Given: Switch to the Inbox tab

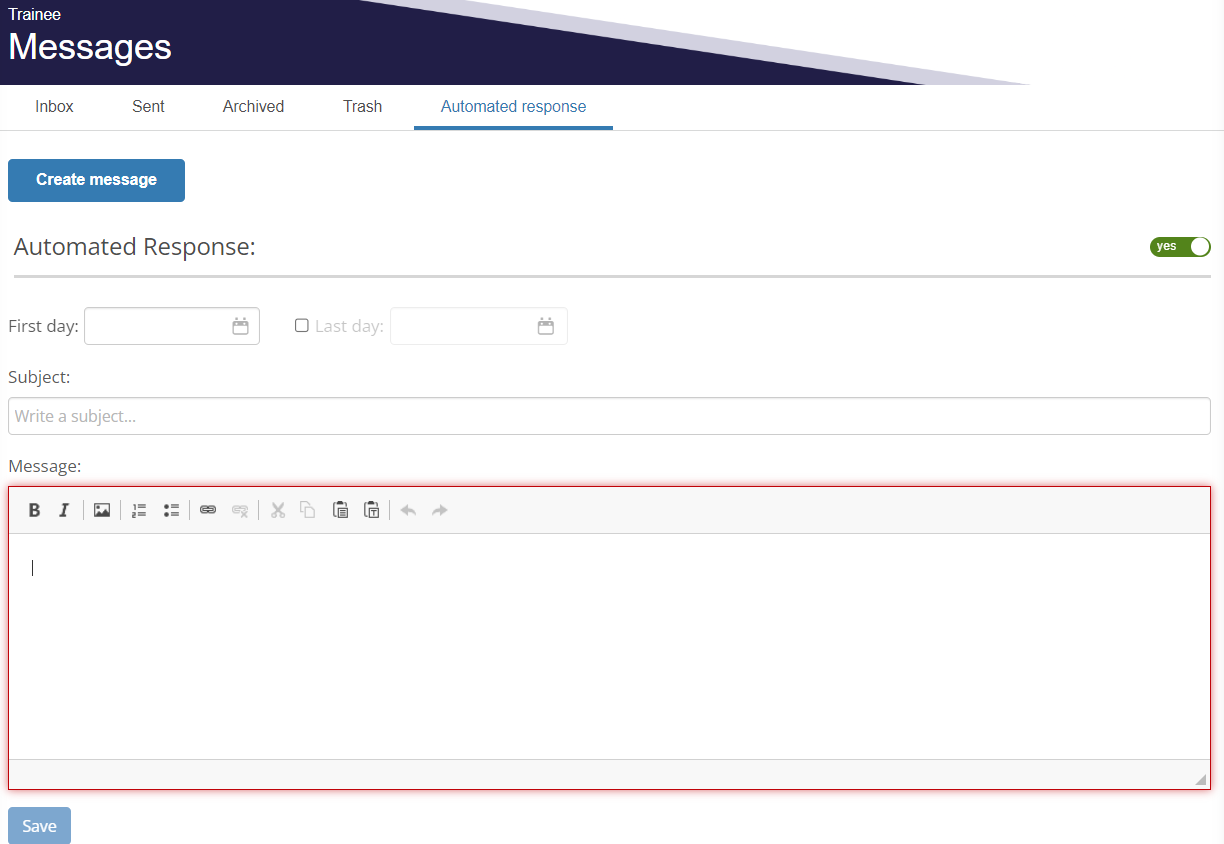Looking at the screenshot, I should (54, 106).
